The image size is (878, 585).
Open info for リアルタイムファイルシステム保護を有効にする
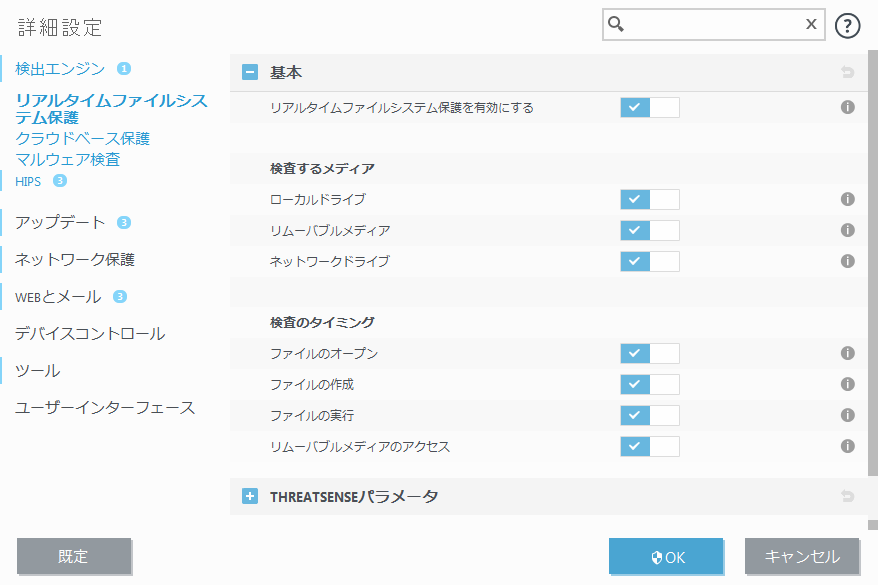pyautogui.click(x=847, y=106)
